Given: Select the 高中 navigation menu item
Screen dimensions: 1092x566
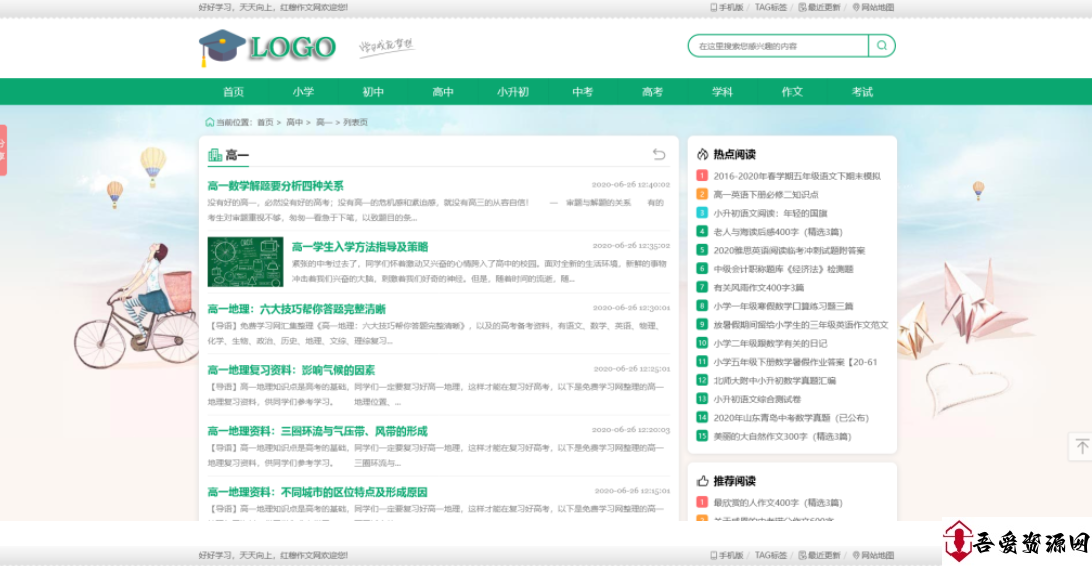Looking at the screenshot, I should tap(443, 92).
